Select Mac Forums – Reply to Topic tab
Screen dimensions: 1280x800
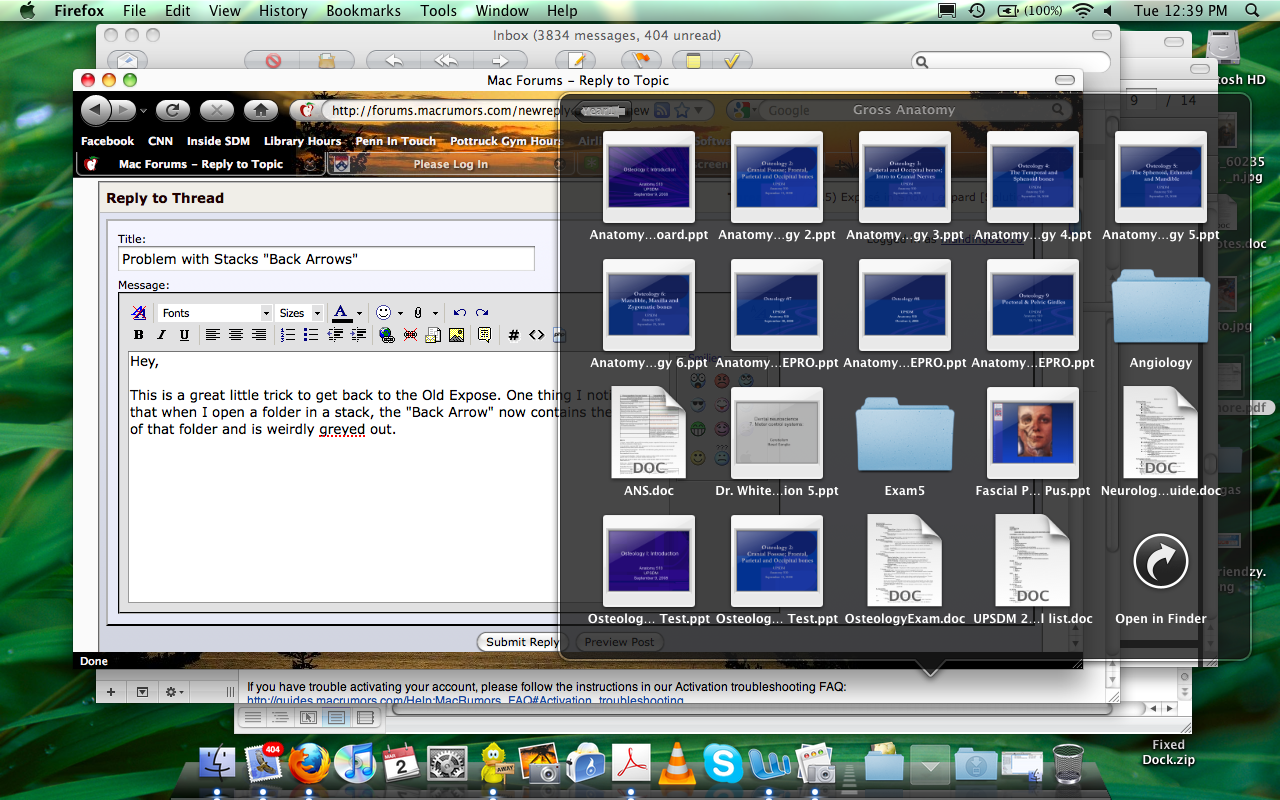(200, 164)
